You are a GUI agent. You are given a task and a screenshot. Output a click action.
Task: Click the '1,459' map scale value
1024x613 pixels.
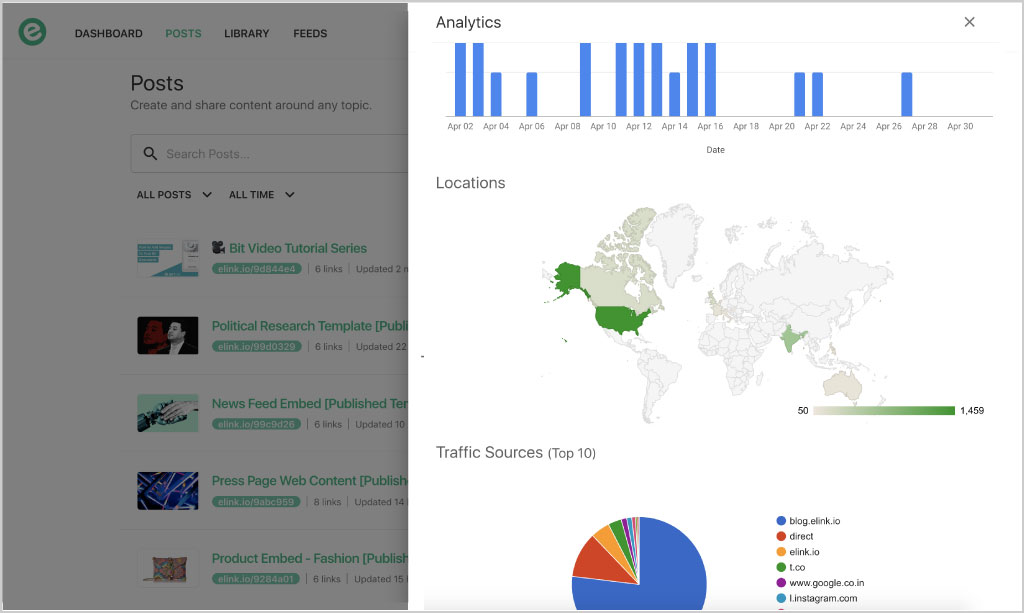point(972,411)
